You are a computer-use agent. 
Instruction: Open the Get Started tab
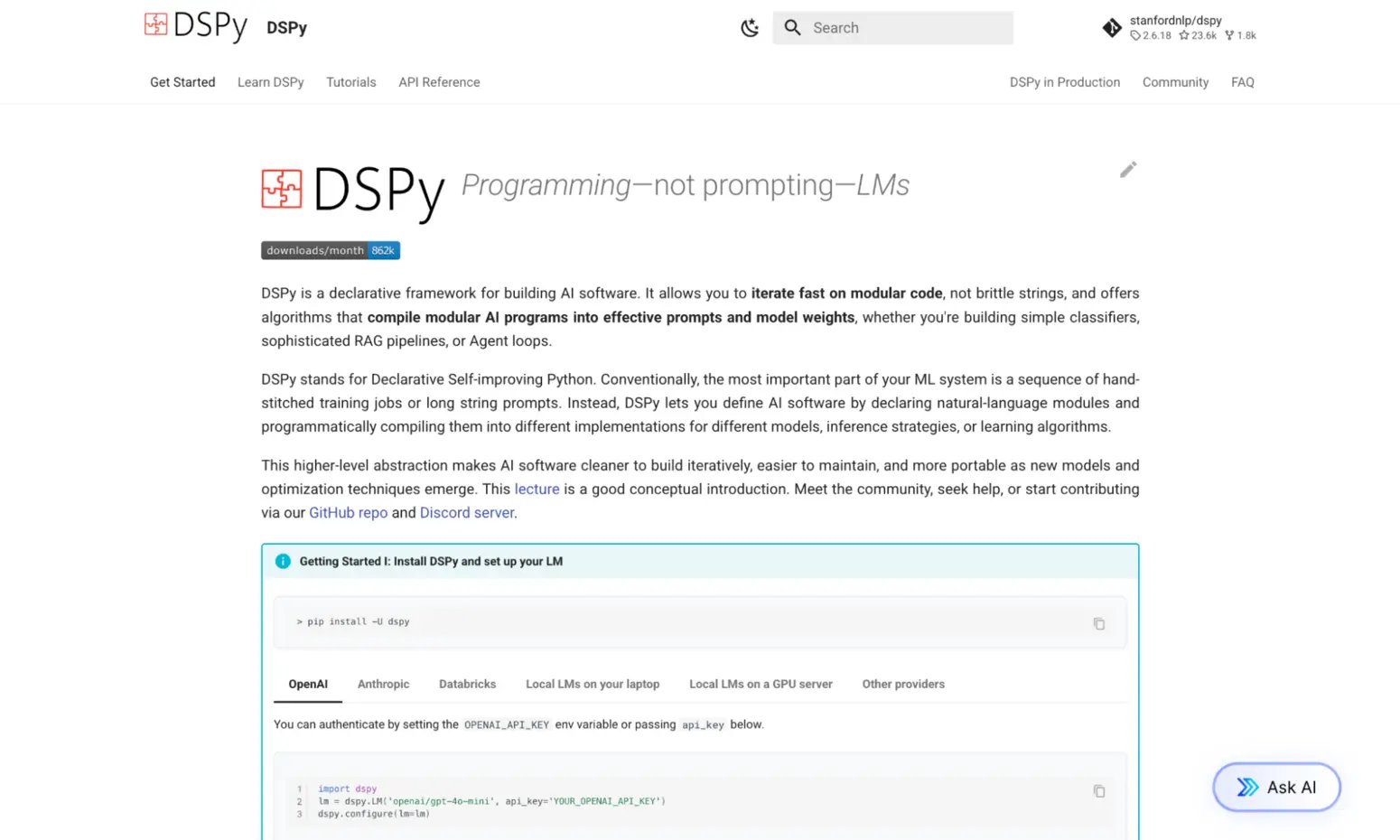(x=182, y=82)
